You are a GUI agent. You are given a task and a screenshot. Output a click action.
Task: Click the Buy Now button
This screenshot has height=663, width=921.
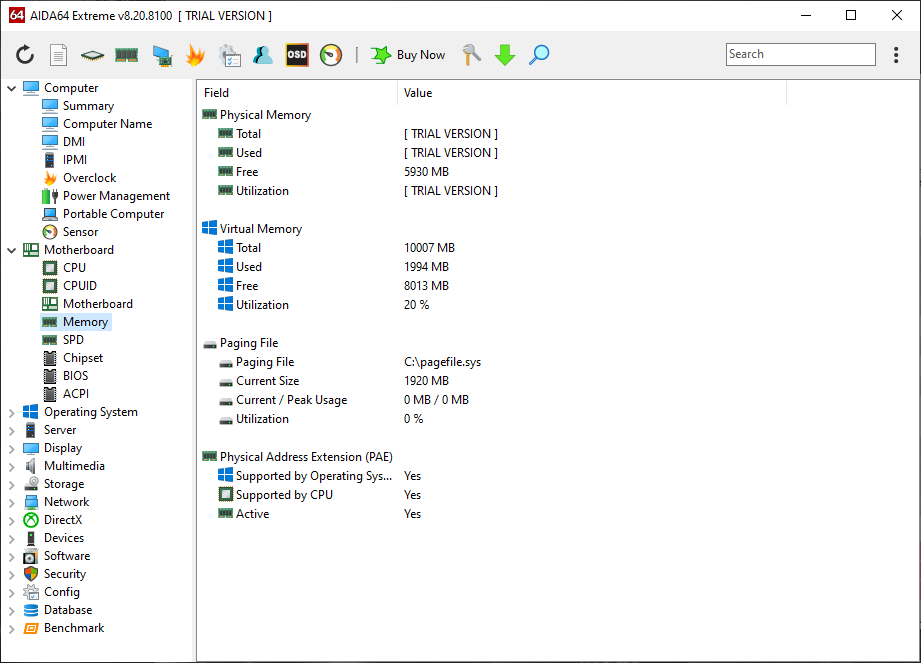pos(408,55)
